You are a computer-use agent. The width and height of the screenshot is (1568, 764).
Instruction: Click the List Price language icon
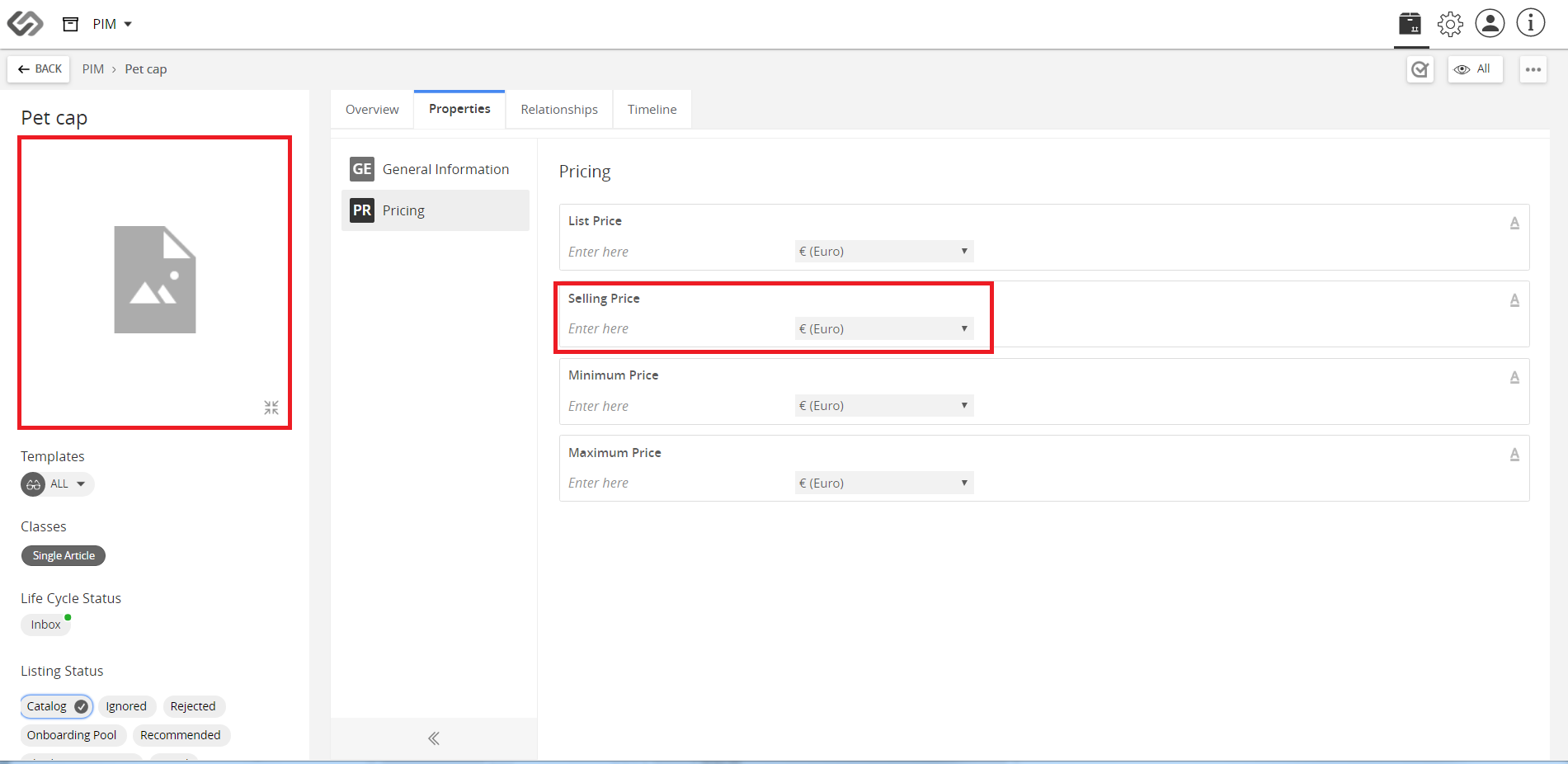(1514, 223)
